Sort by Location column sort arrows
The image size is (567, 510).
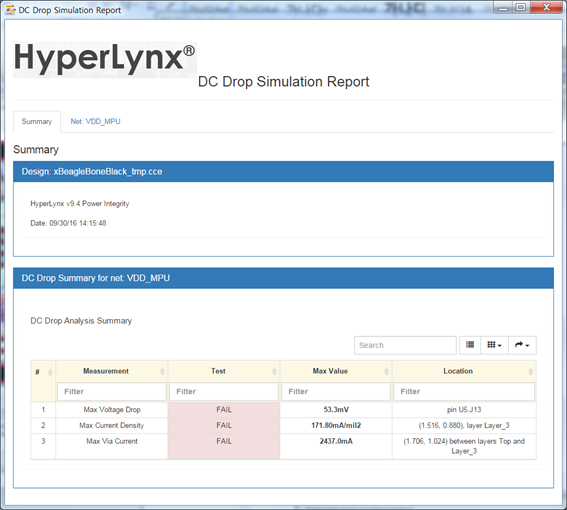[530, 371]
